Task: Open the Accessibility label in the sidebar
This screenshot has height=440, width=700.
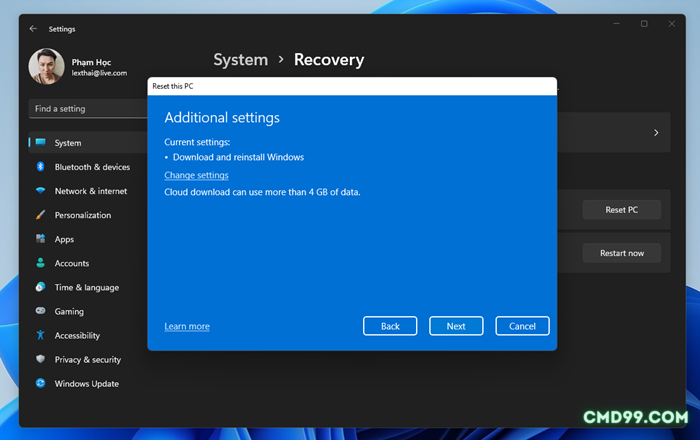Action: pos(77,336)
